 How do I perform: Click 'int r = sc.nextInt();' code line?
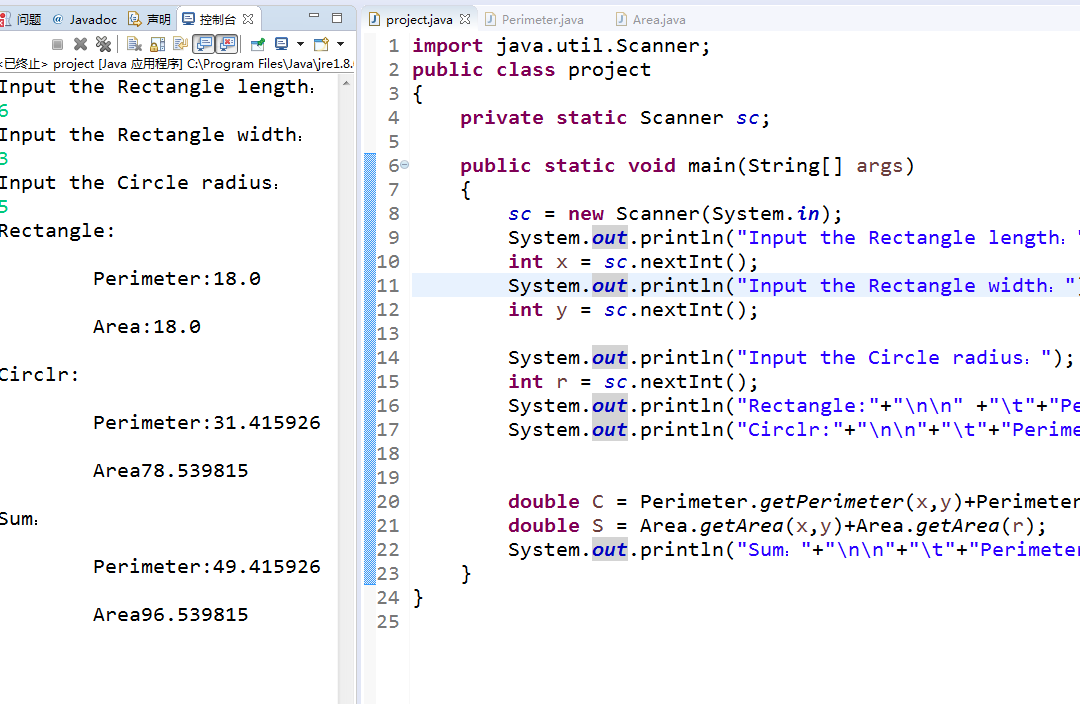click(x=633, y=382)
